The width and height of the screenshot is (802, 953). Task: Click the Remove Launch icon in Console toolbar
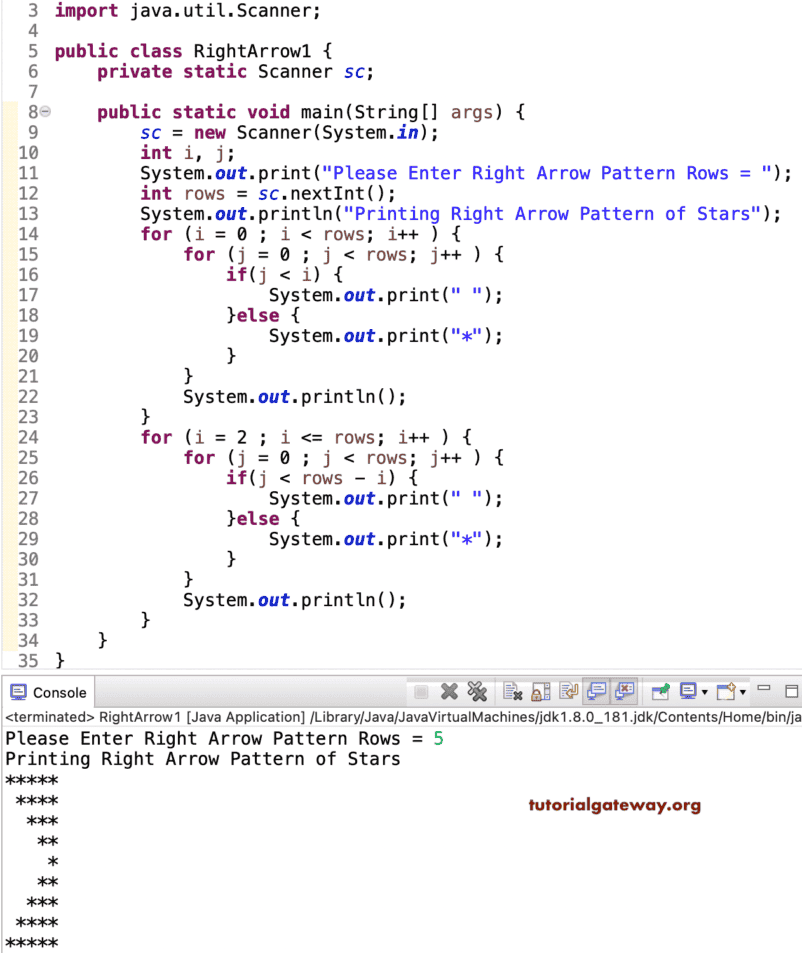pyautogui.click(x=449, y=691)
